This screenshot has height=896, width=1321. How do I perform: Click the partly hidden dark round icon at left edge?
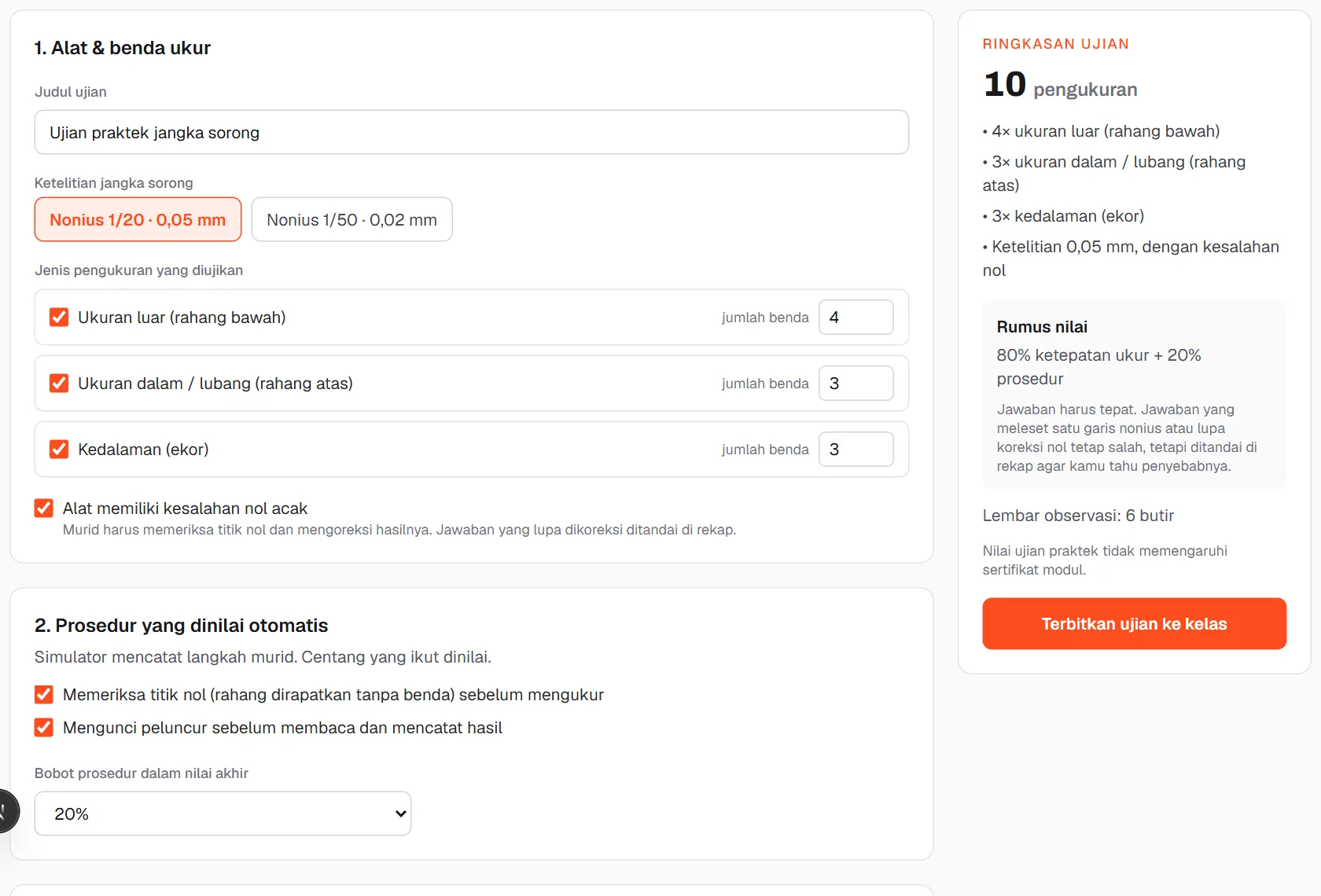pyautogui.click(x=8, y=810)
